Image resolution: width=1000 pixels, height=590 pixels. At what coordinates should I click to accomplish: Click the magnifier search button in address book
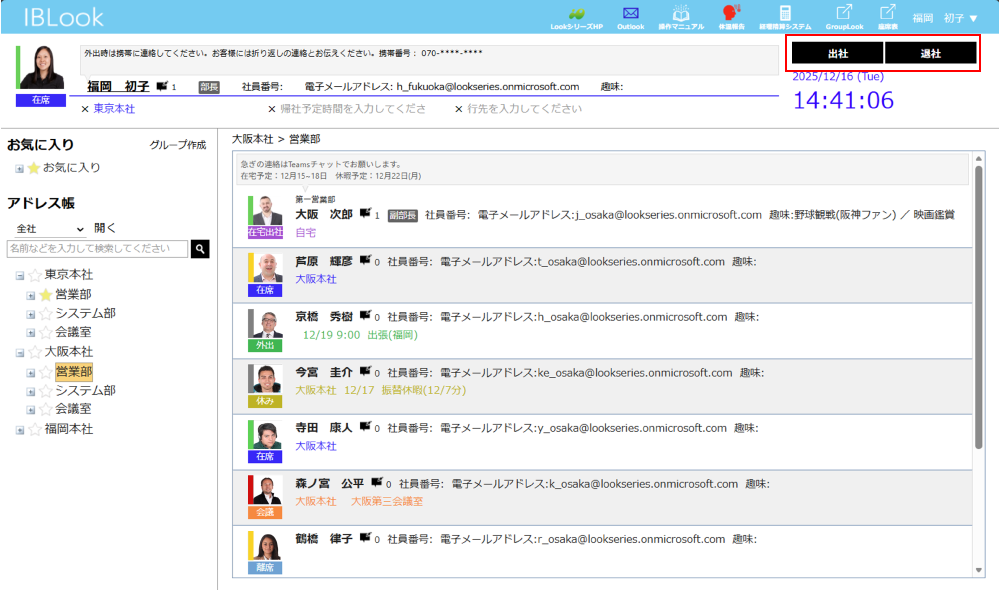[x=200, y=249]
